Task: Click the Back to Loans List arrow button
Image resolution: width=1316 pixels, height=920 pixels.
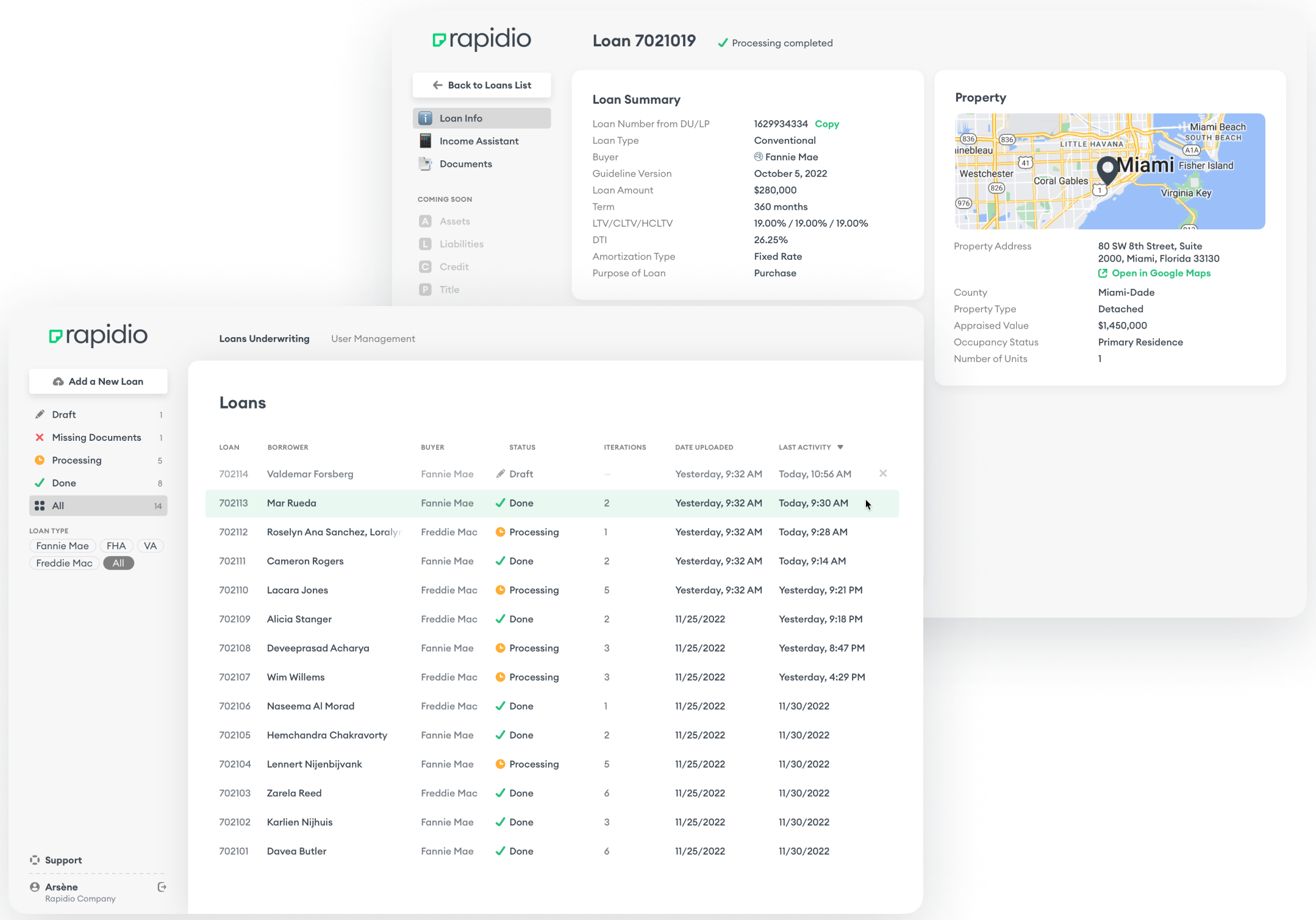Action: click(481, 85)
